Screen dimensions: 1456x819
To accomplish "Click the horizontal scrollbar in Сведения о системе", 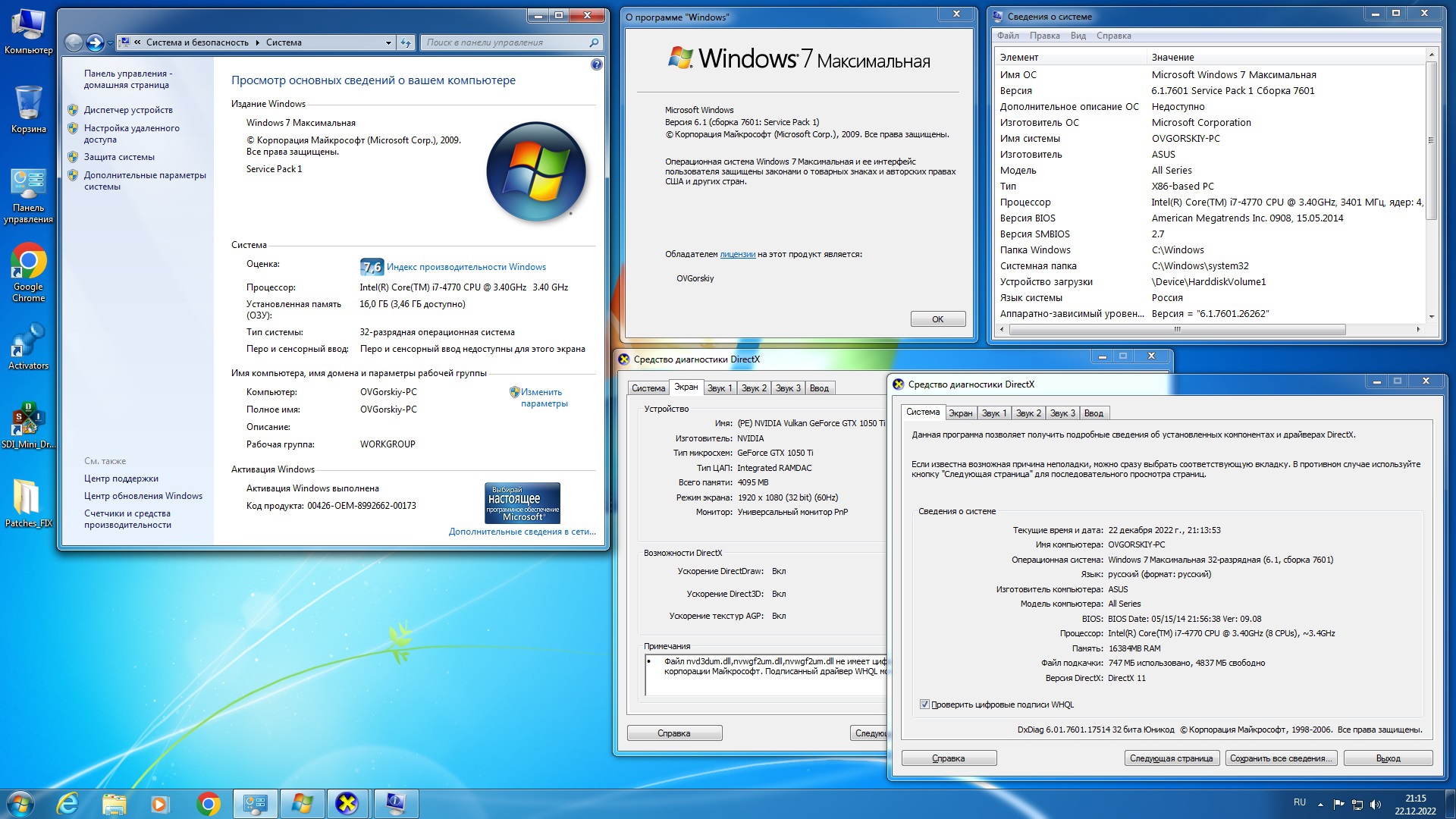I will tap(1177, 329).
